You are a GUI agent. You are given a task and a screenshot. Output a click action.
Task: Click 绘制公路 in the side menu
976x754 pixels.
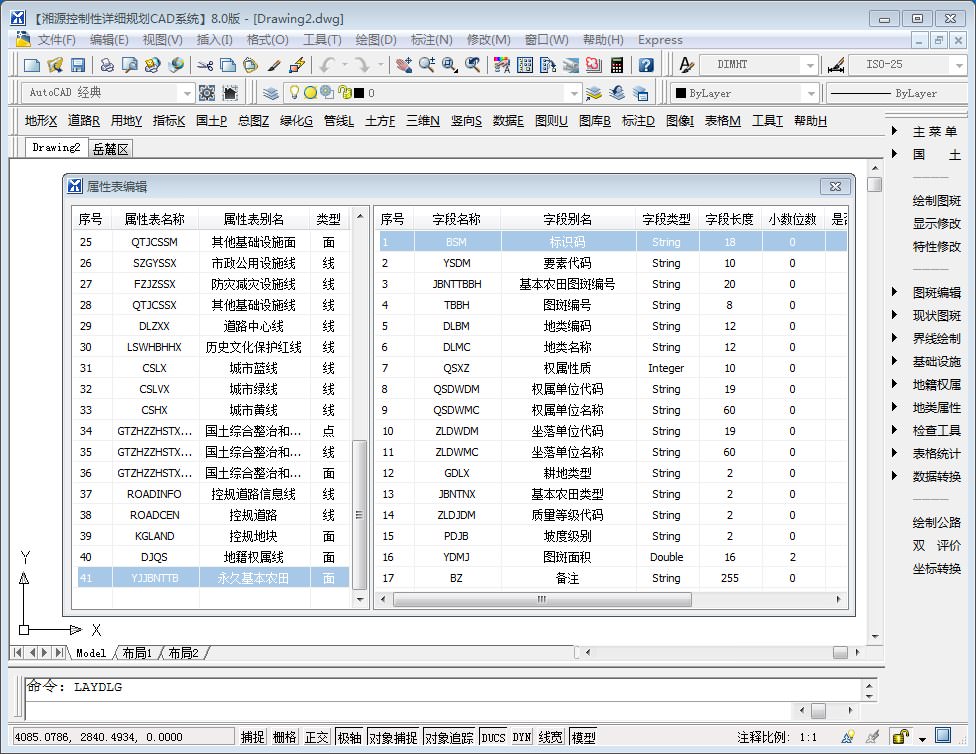937,522
